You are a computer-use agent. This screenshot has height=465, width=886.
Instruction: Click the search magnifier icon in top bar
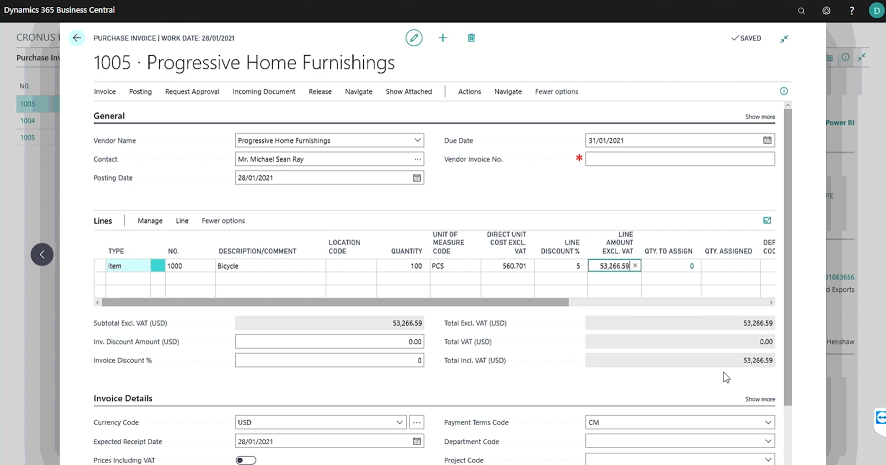[x=801, y=11]
